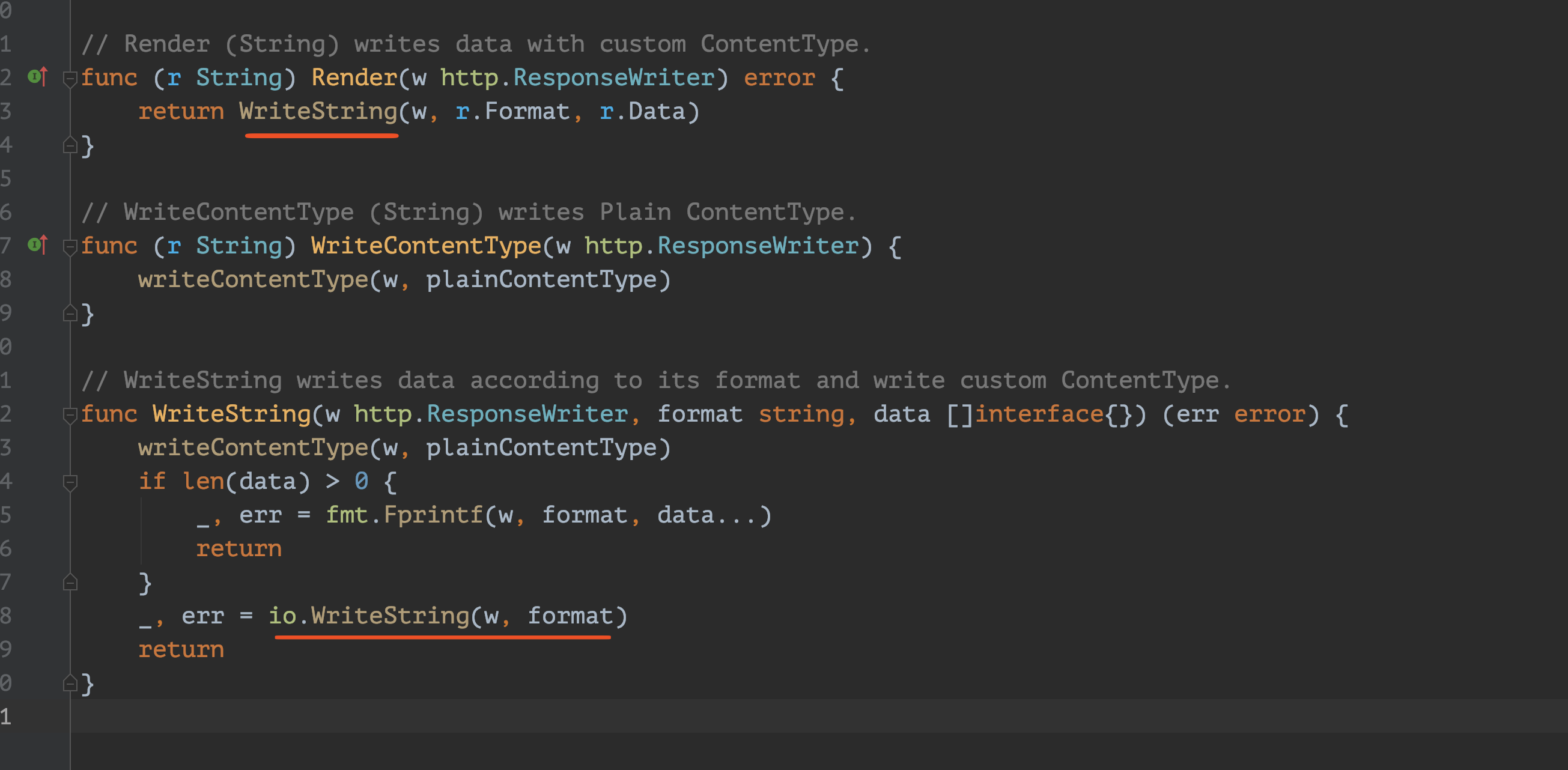Click underlined WriteString call in Render body

[x=318, y=111]
